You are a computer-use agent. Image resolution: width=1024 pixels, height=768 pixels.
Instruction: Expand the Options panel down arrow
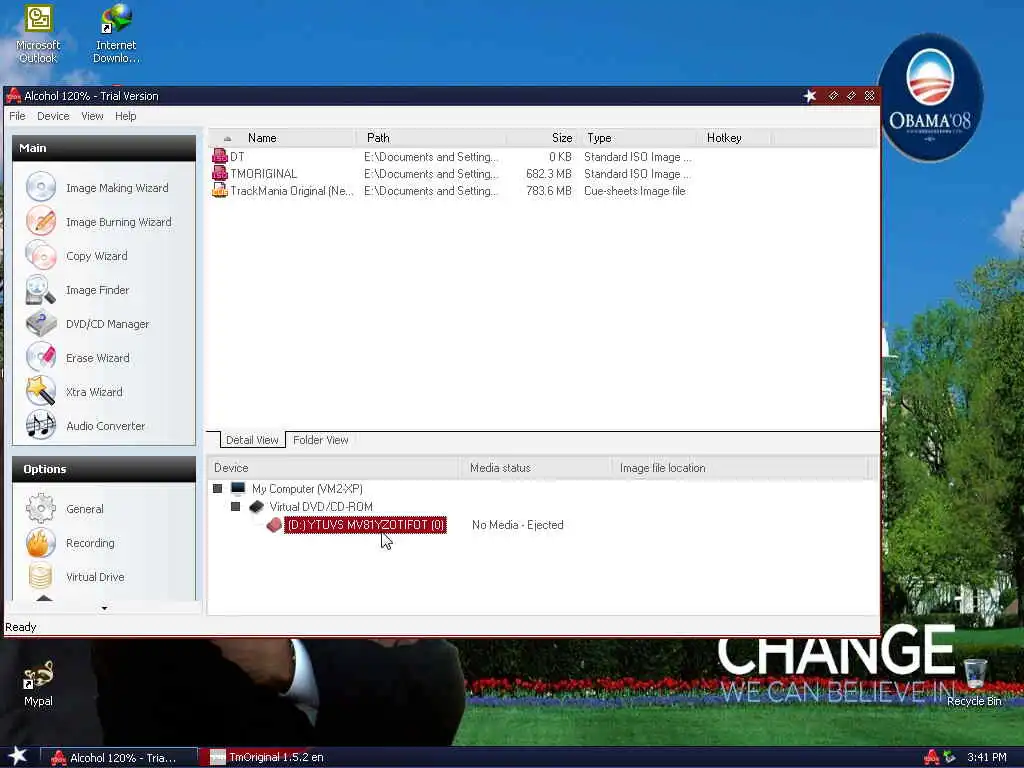pos(104,609)
